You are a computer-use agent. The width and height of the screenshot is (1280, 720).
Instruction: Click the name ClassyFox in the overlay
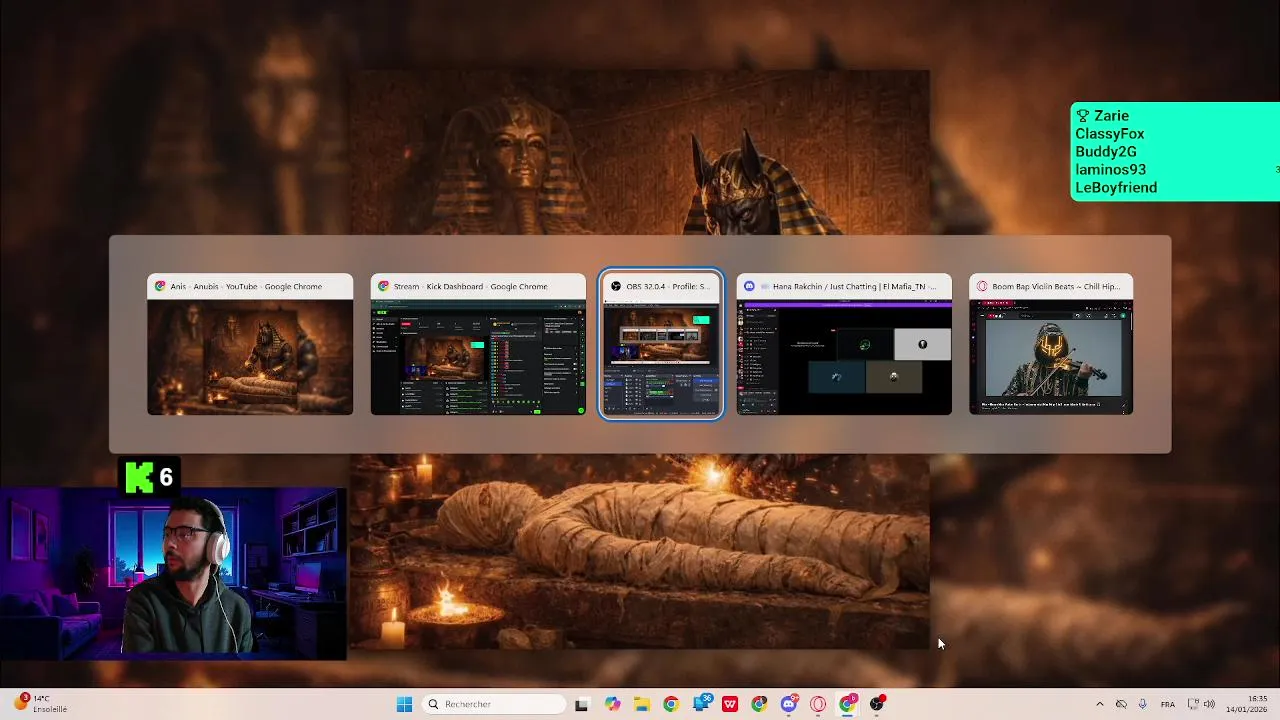pyautogui.click(x=1110, y=134)
